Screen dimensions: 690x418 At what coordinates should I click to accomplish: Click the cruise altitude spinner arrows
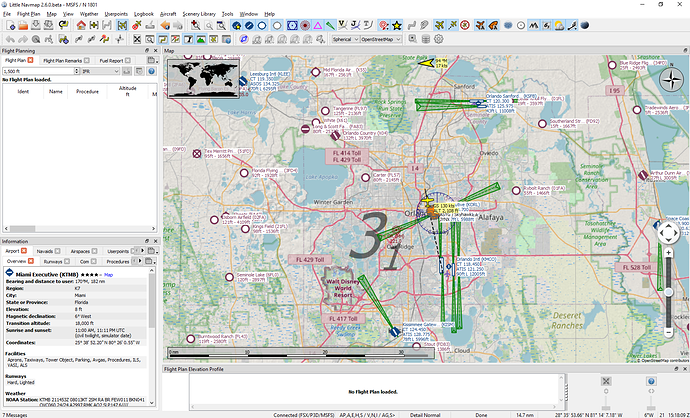coord(77,71)
